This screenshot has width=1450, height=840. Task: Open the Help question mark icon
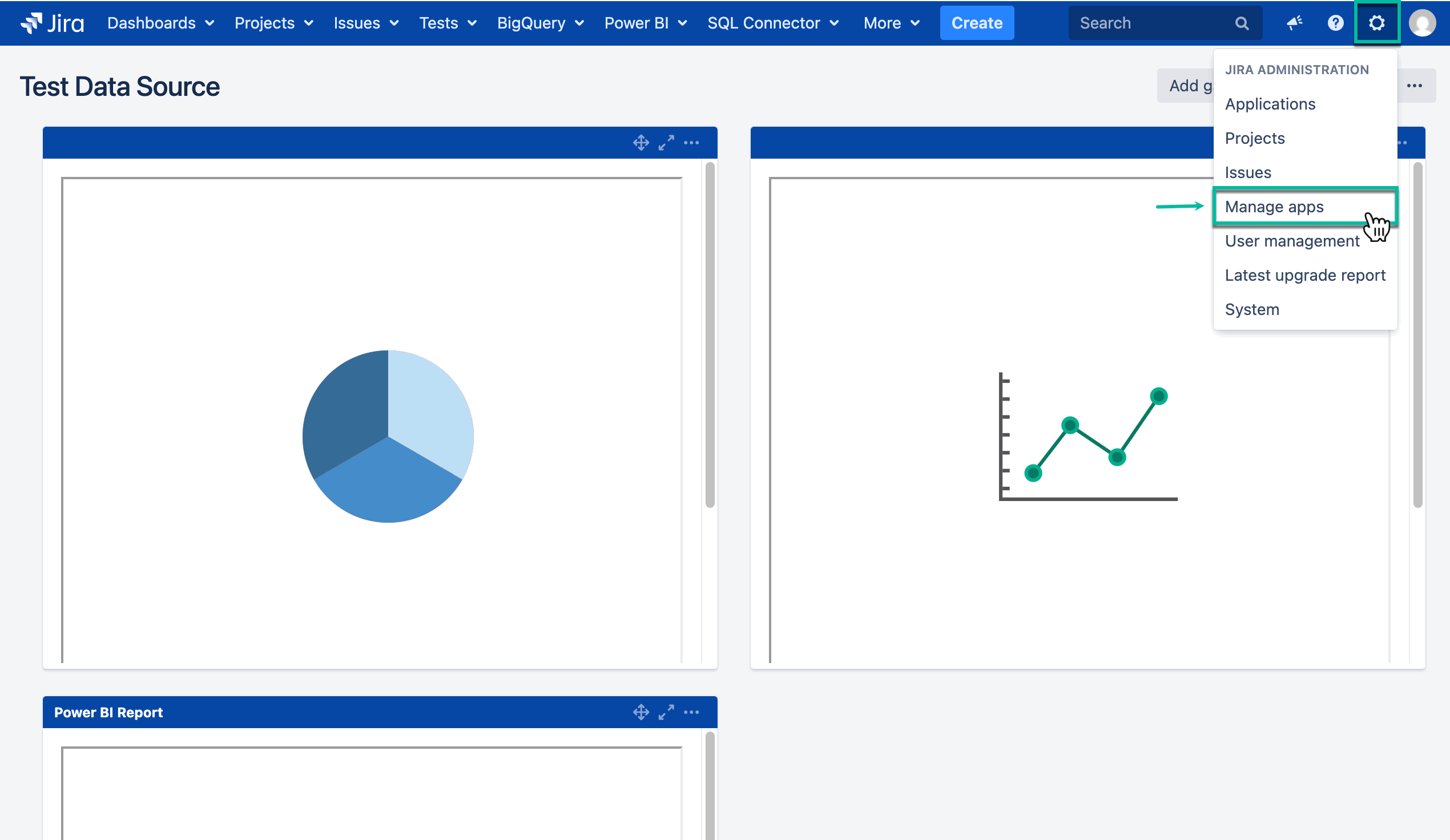1335,23
